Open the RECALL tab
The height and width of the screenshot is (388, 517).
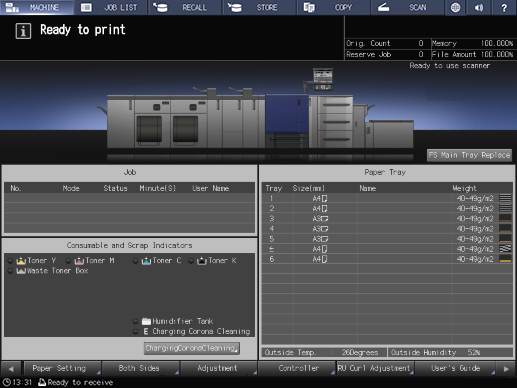[185, 7]
